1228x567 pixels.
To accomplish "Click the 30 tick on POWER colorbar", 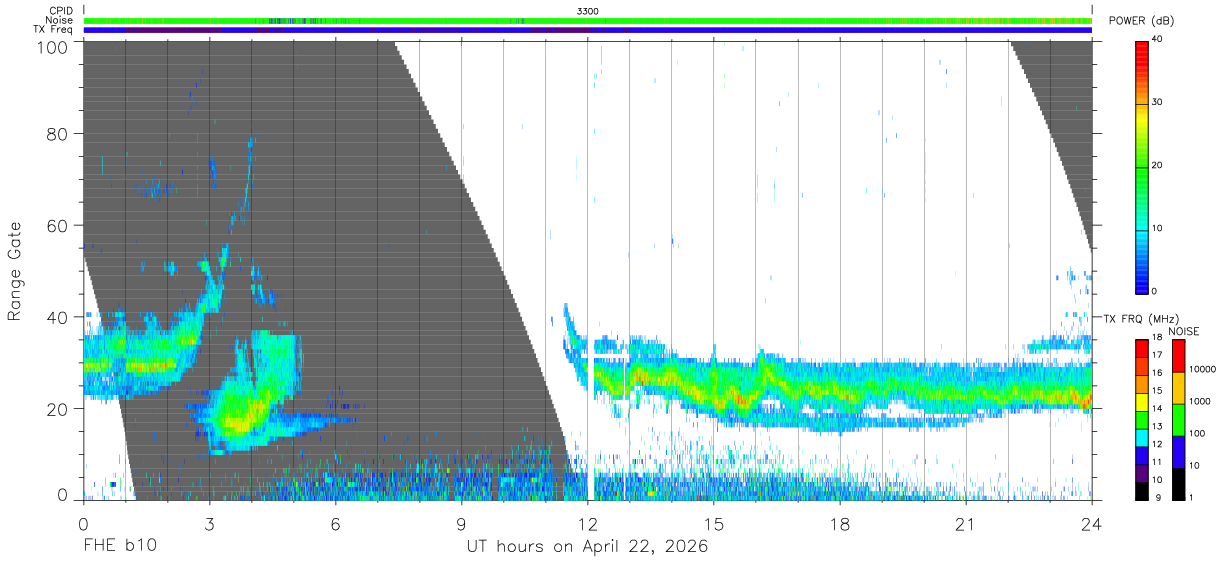I will 1159,102.
